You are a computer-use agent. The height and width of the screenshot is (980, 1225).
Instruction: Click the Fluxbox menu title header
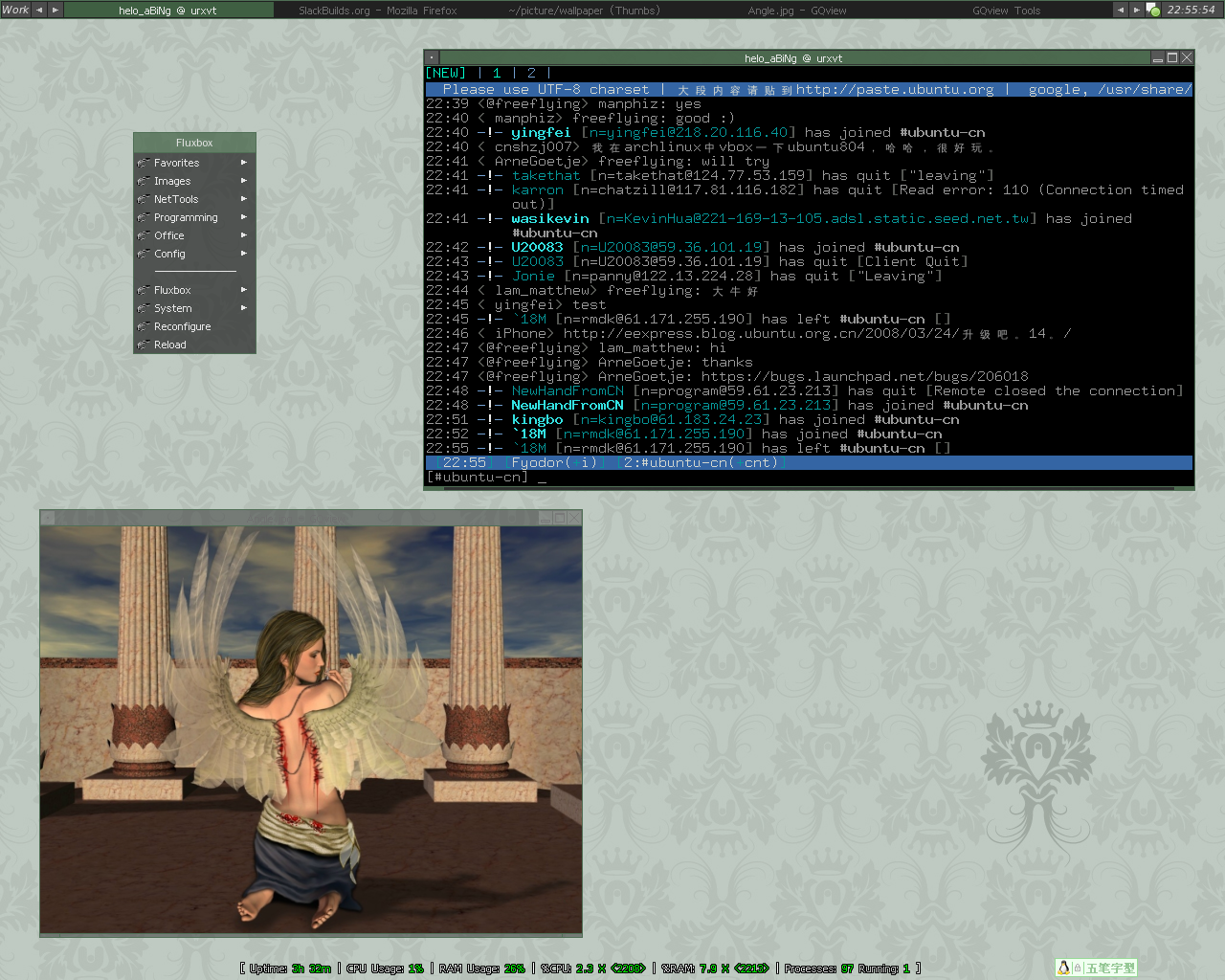[x=194, y=143]
